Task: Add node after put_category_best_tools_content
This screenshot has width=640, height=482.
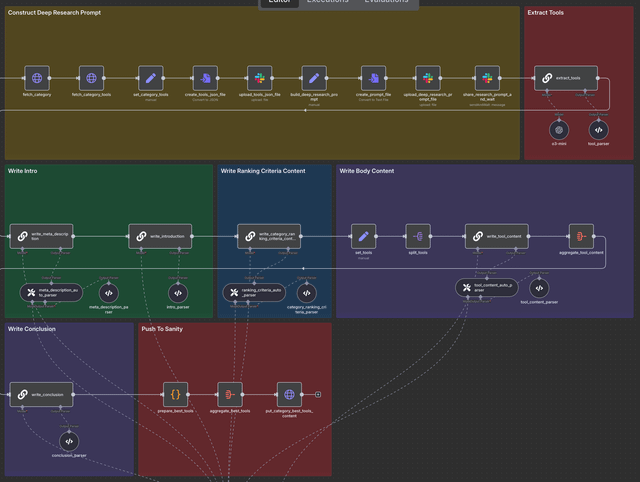Action: (318, 394)
